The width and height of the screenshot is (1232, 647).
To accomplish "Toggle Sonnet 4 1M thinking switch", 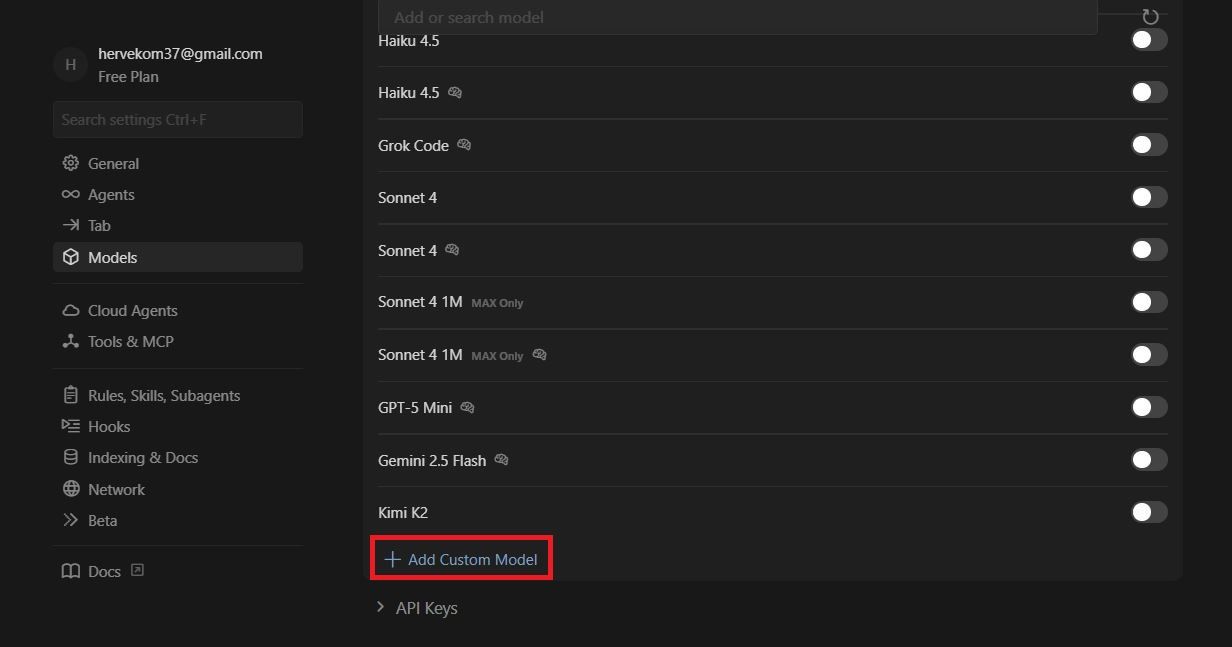I will tap(1149, 355).
